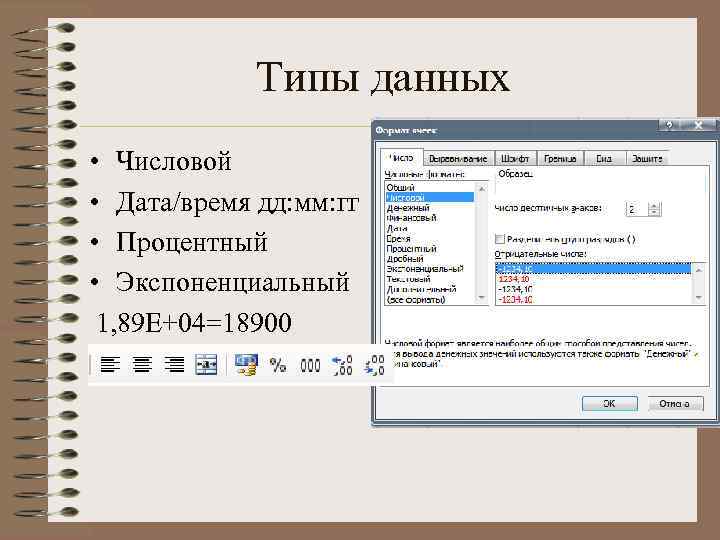
Task: Select Финансовый in the format list
Action: coord(430,218)
